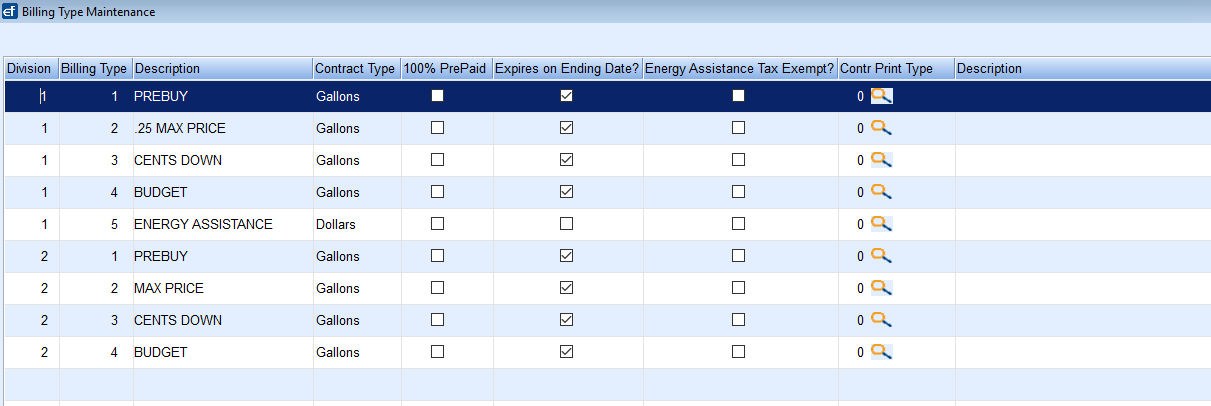
Task: Select the Division 1 PREBUY description cell
Action: click(x=222, y=96)
